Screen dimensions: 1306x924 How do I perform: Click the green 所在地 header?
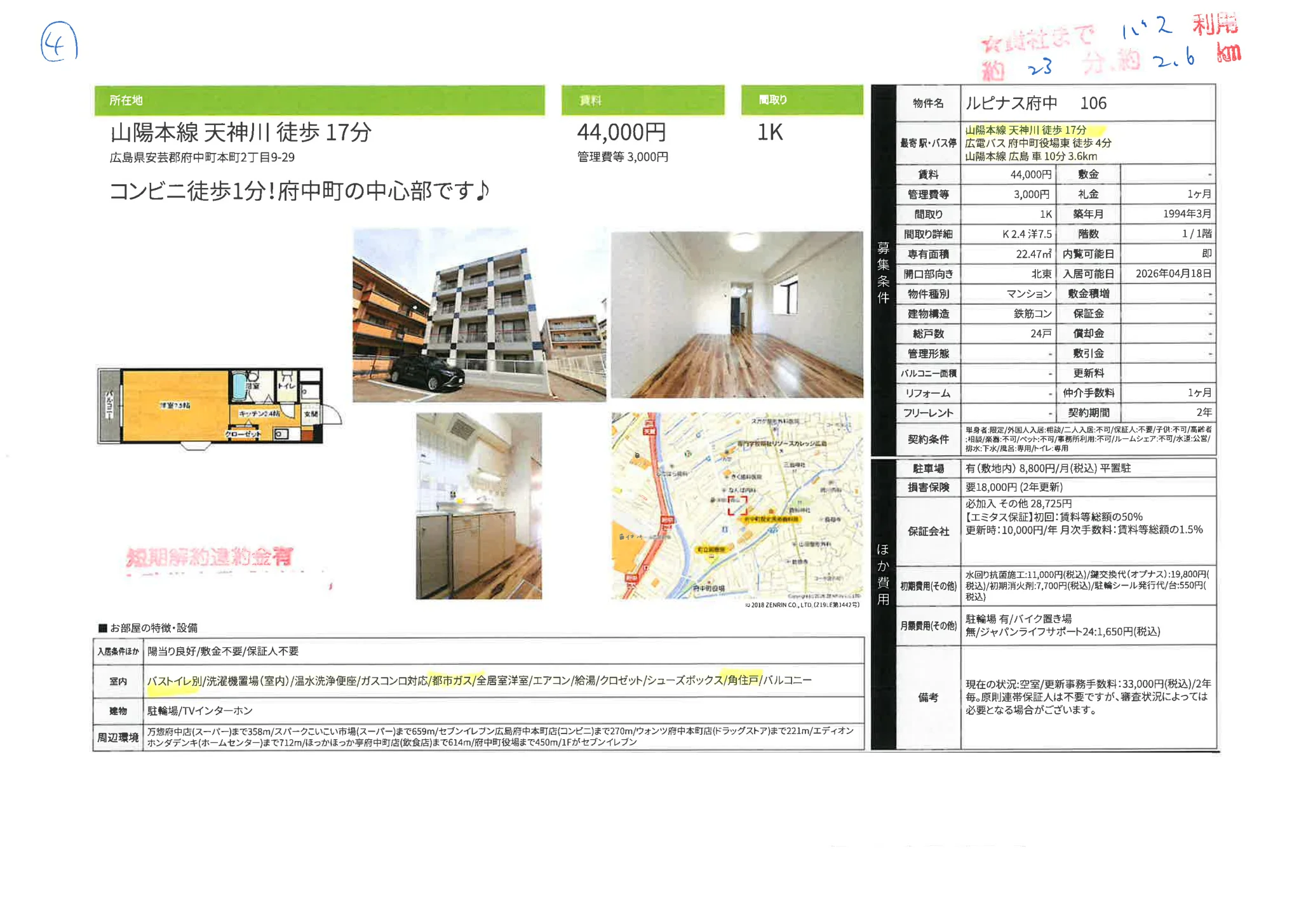tap(319, 100)
